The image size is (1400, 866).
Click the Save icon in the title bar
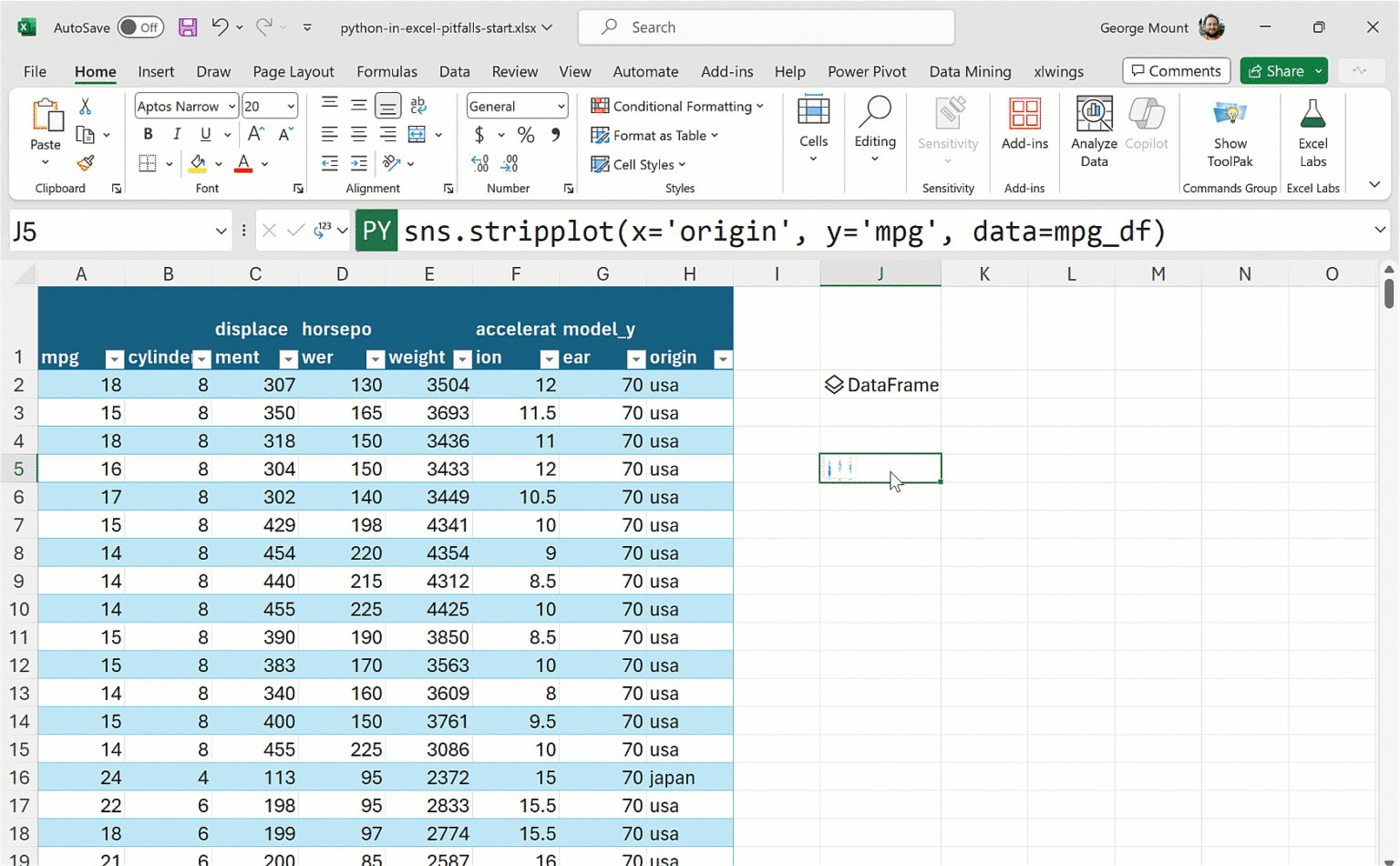(188, 27)
